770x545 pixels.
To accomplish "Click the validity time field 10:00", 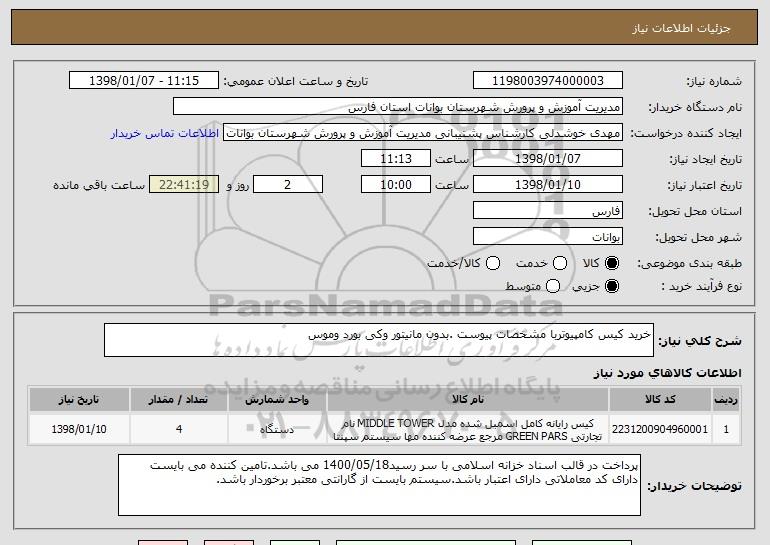I will (x=396, y=185).
